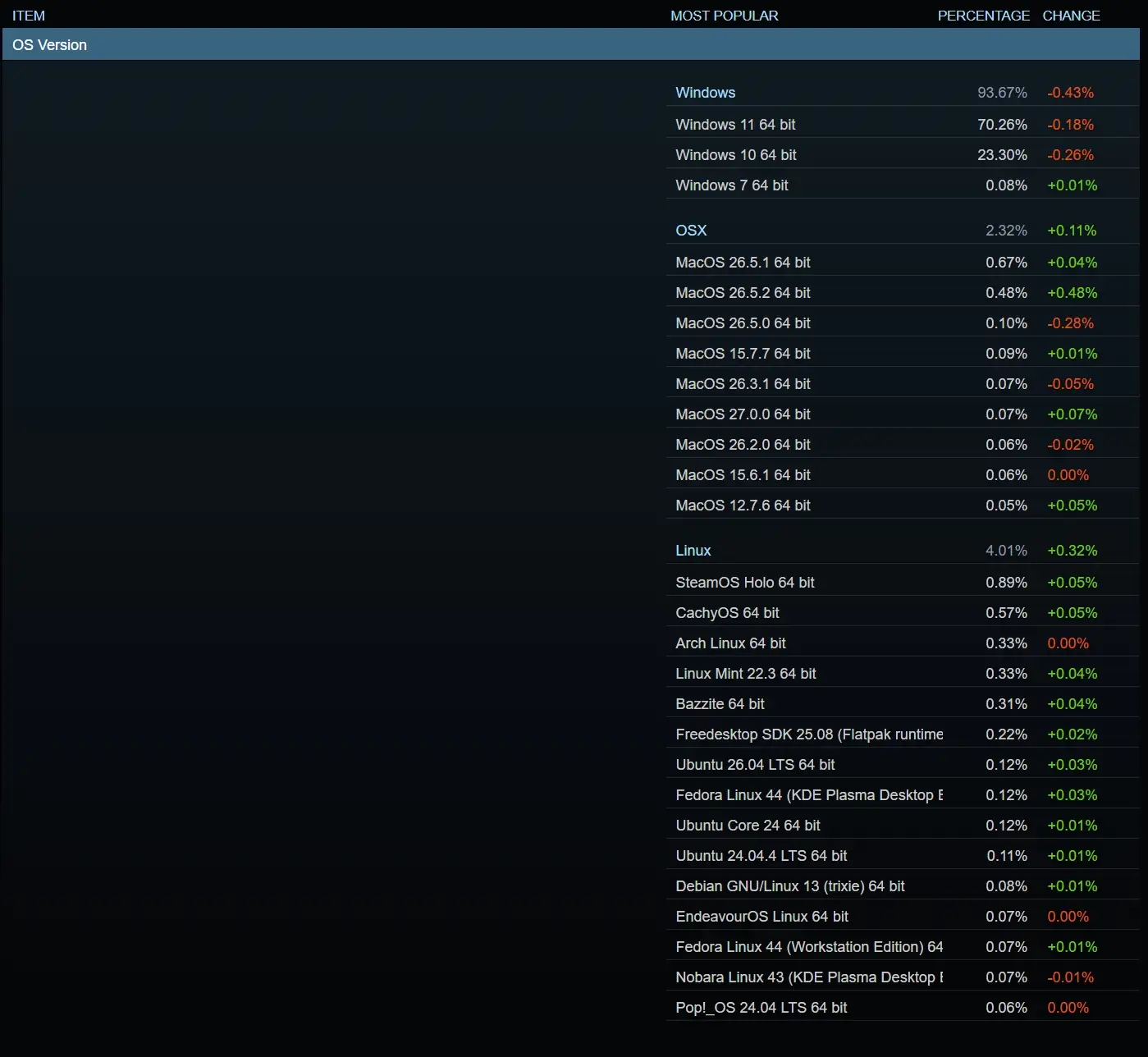Screen dimensions: 1148x1057
Task: Click the PERCENTAGE column header
Action: point(983,16)
